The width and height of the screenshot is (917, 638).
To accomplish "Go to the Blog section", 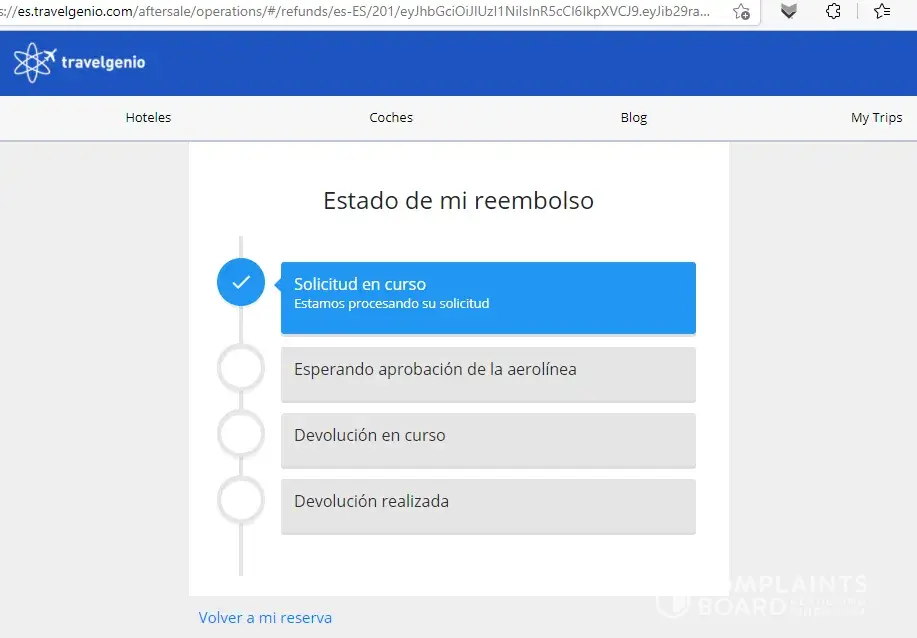I will (x=634, y=117).
